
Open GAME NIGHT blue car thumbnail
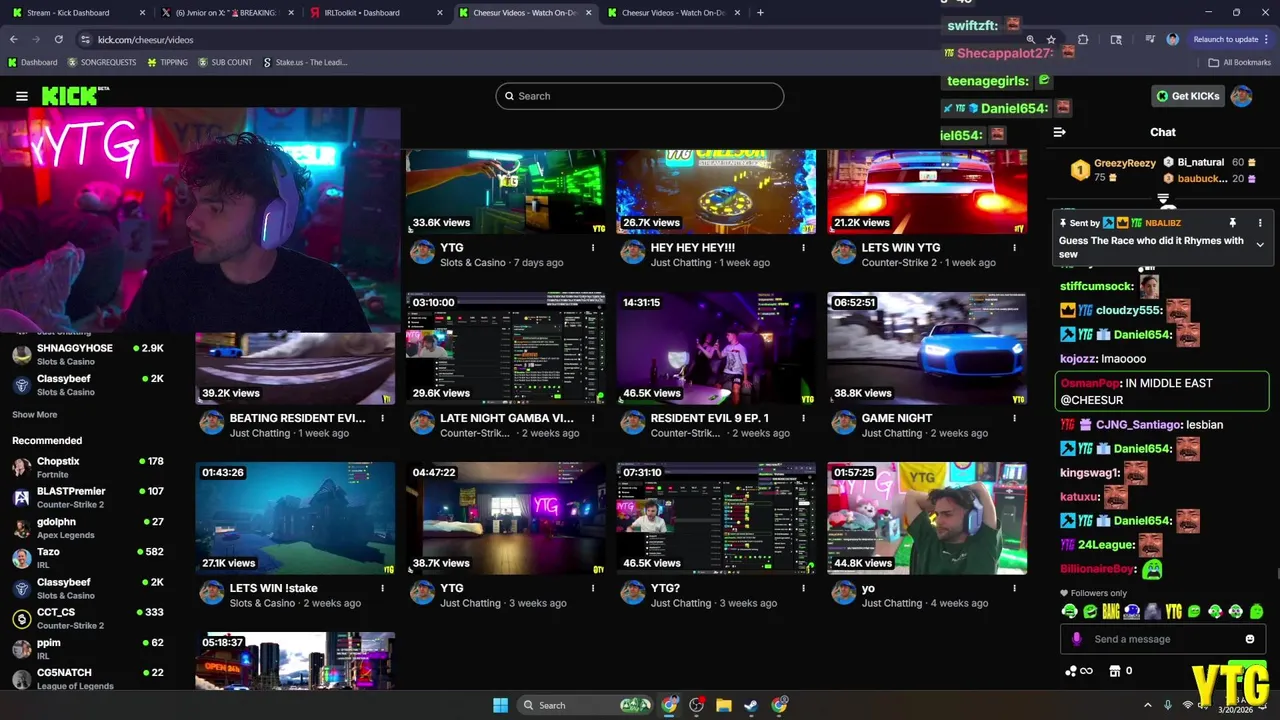[927, 348]
